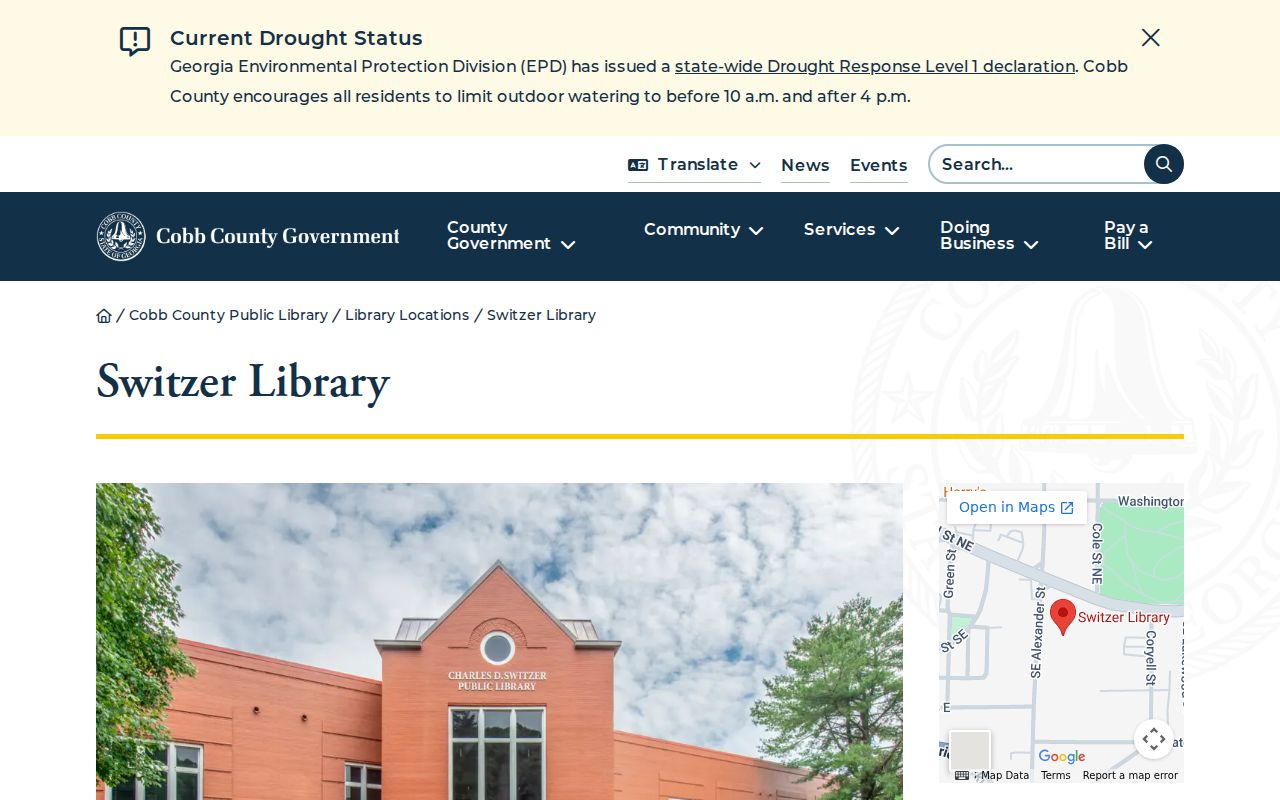Click the Google logo on the map

pyautogui.click(x=1061, y=757)
